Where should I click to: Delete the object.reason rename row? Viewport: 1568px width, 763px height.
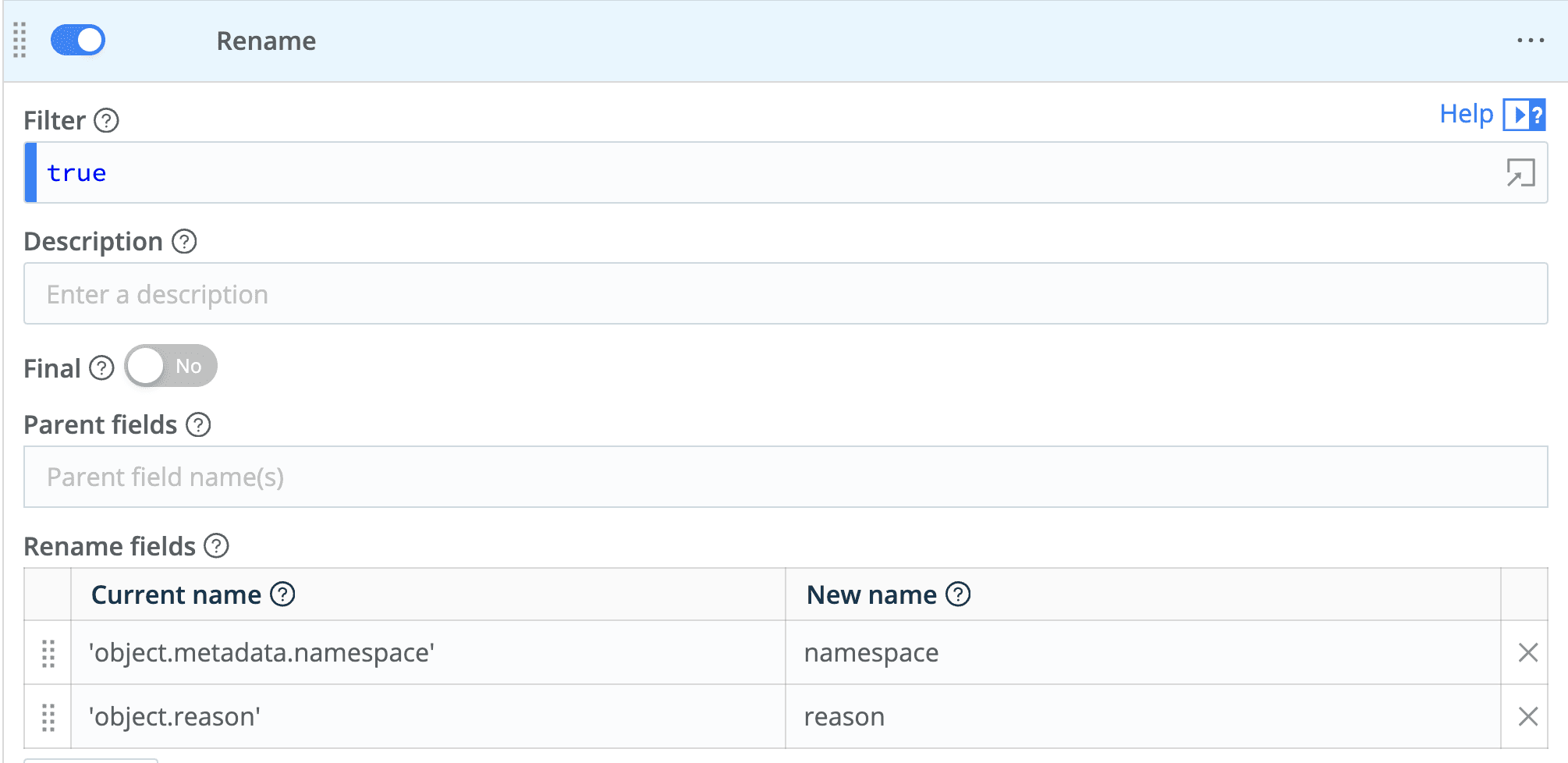pos(1527,716)
